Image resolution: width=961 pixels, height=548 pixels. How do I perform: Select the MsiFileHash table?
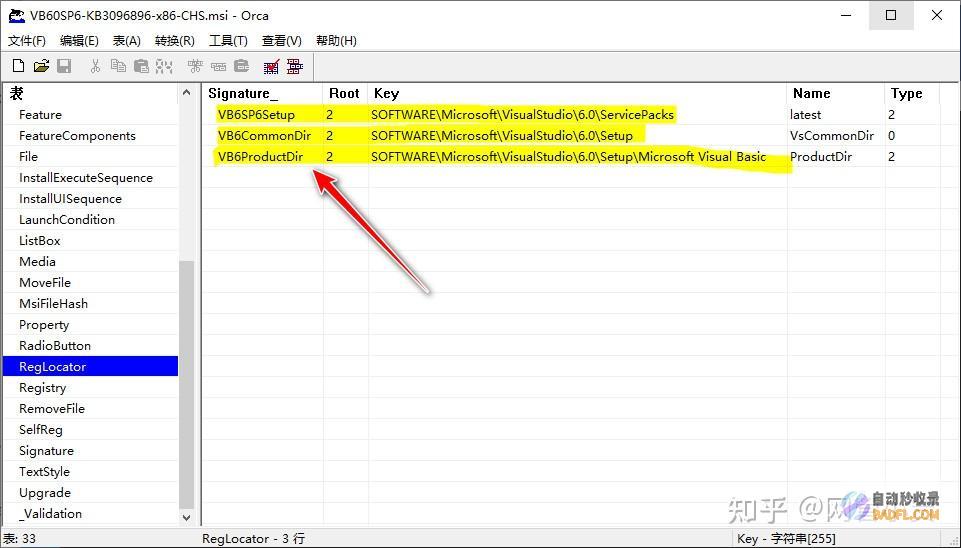point(53,303)
